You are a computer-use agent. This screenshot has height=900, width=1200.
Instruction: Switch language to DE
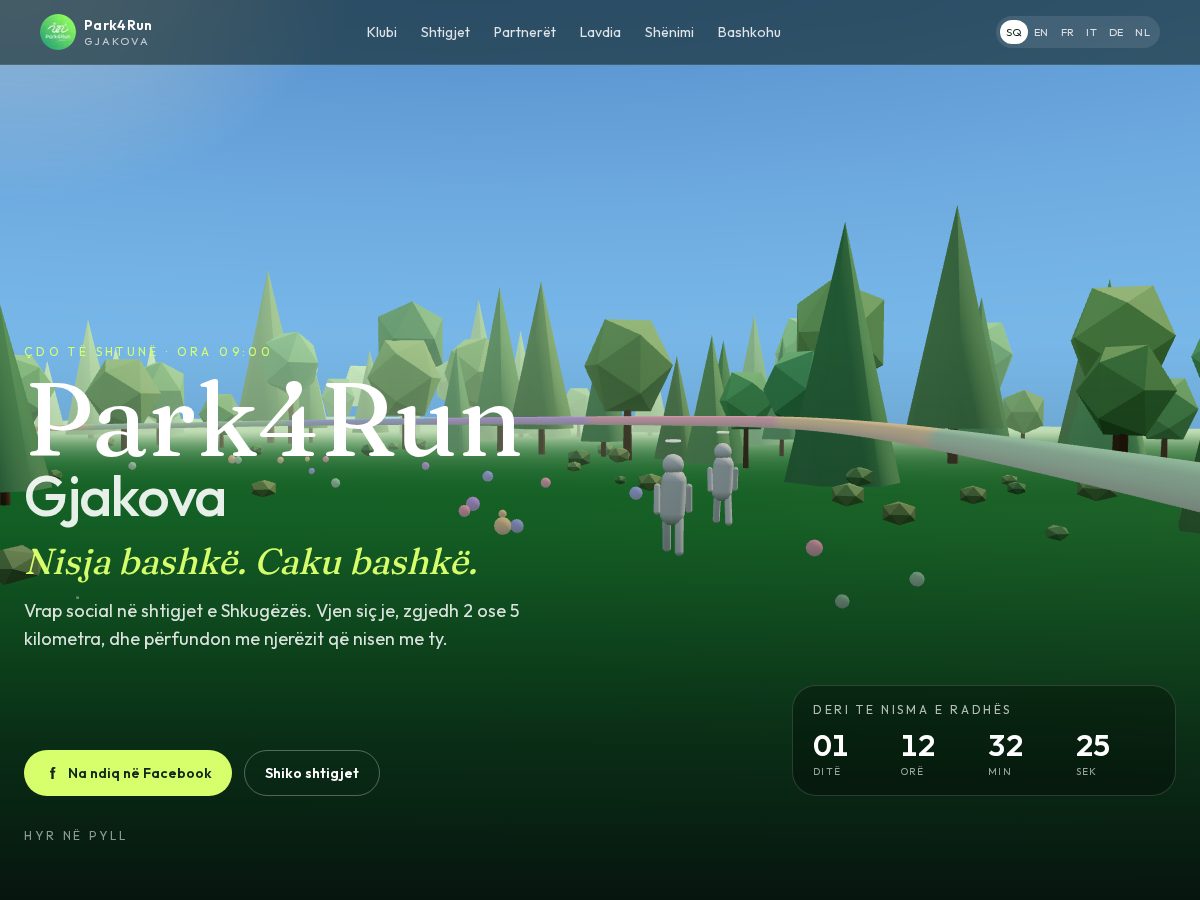coord(1116,32)
